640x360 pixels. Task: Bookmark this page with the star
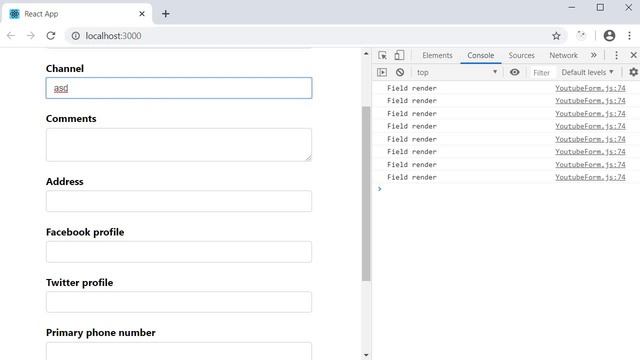(x=556, y=36)
